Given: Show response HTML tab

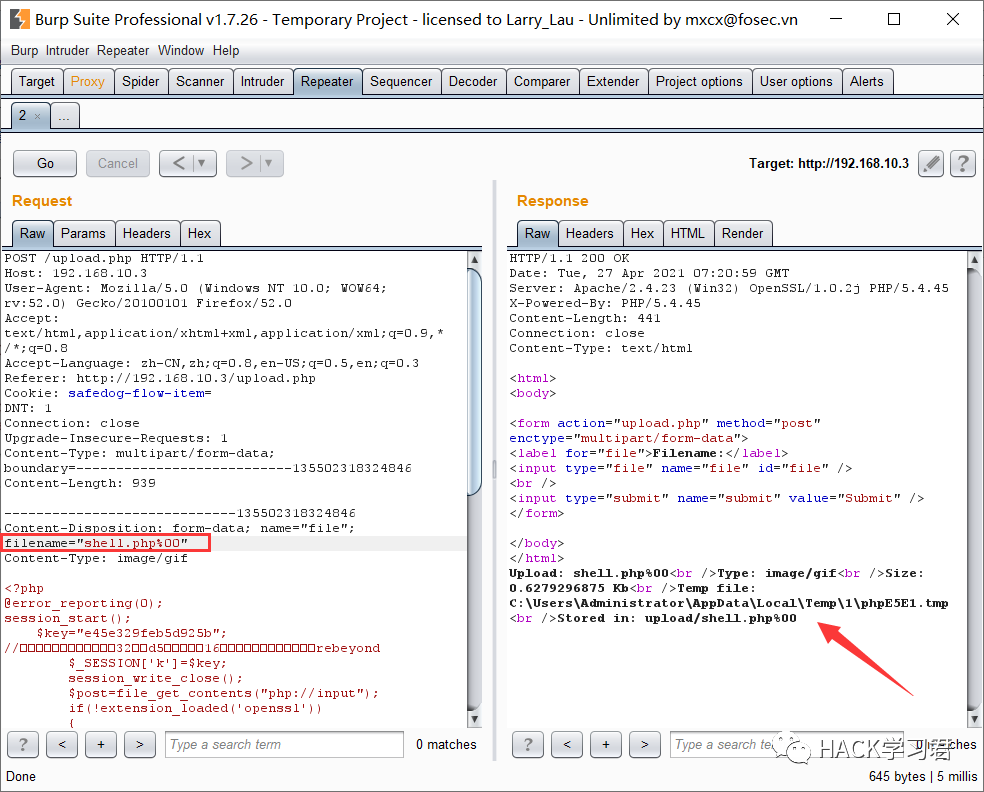Looking at the screenshot, I should [688, 233].
